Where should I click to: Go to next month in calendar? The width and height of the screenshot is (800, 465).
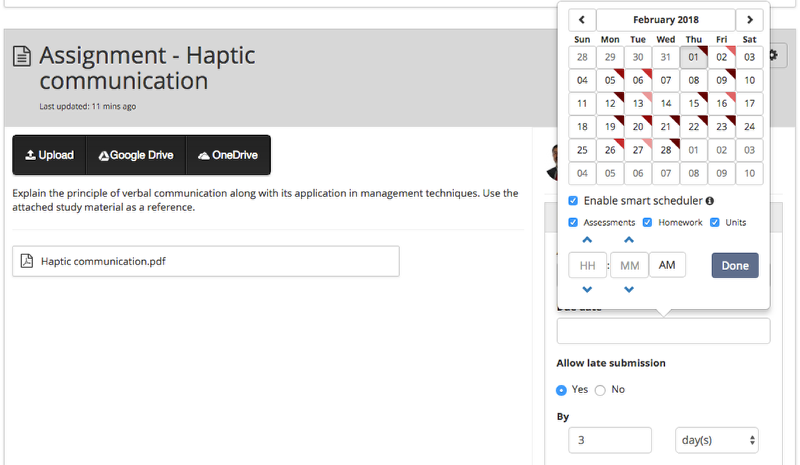[749, 20]
